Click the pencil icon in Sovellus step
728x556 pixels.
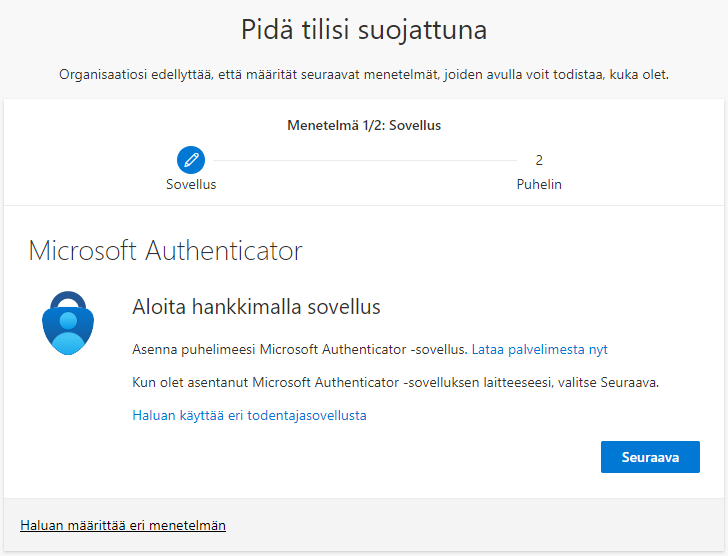pyautogui.click(x=191, y=159)
